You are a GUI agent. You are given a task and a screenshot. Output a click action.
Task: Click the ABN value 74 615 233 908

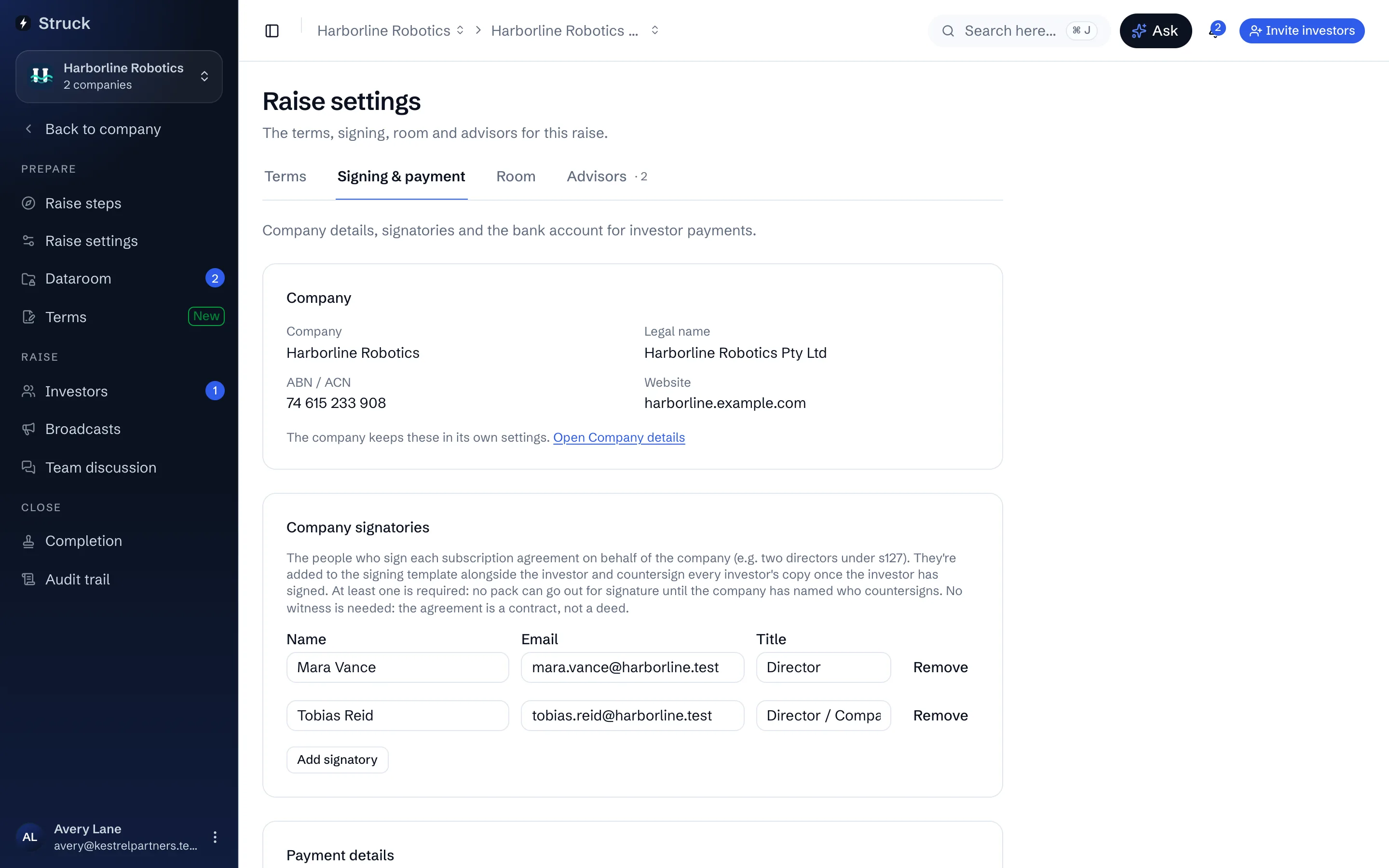[336, 403]
